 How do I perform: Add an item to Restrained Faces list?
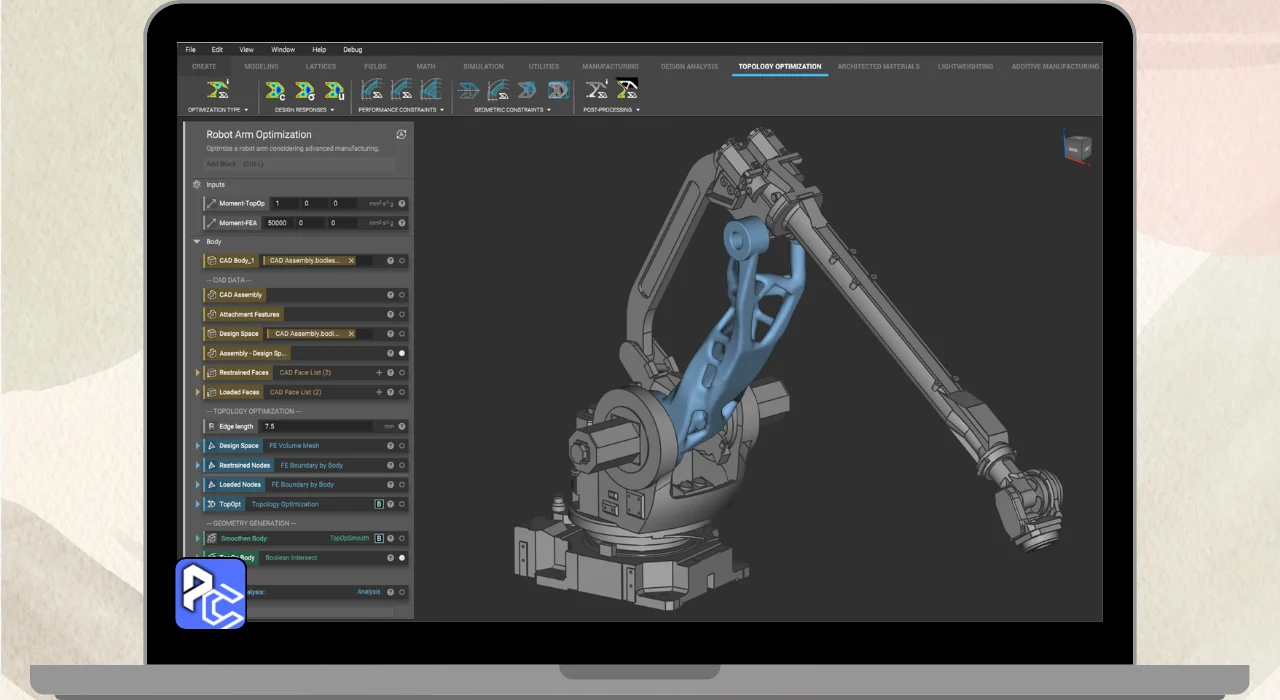pyautogui.click(x=379, y=373)
